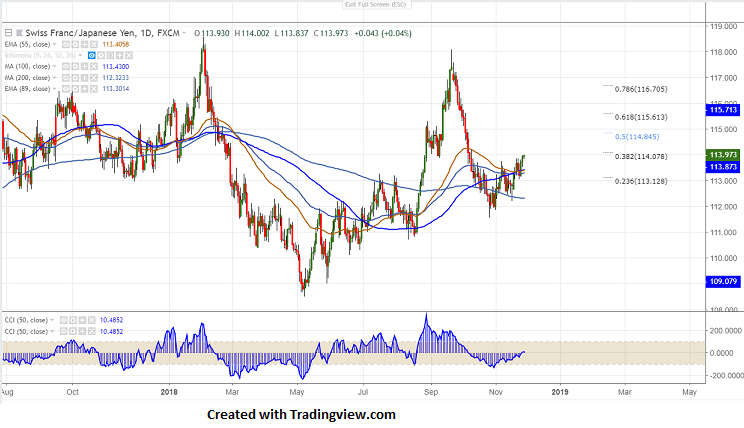Click the 0.236(113.128) Fibonacci level label
This screenshot has width=744, height=428.
click(x=641, y=181)
